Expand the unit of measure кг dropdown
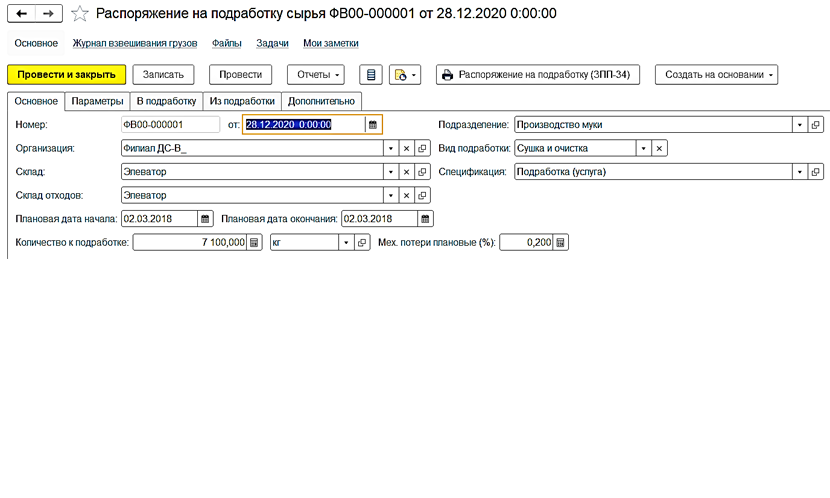Image resolution: width=830 pixels, height=498 pixels. [x=346, y=242]
